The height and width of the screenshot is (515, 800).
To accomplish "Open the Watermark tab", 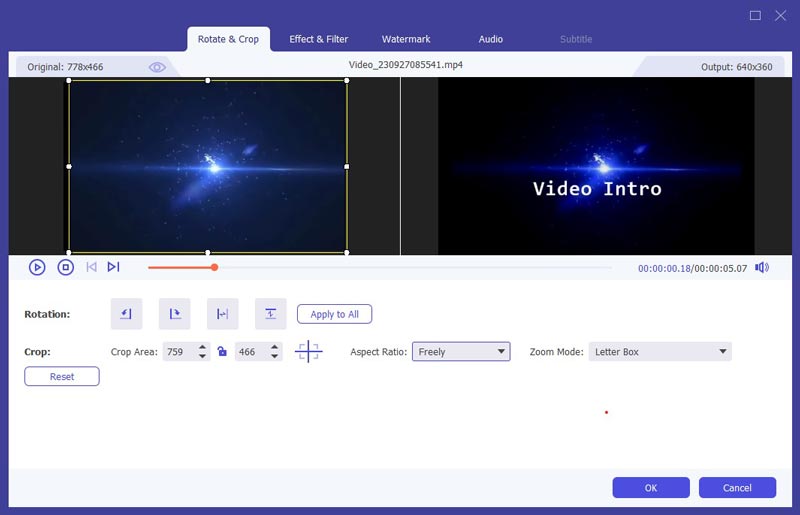I will click(x=406, y=39).
